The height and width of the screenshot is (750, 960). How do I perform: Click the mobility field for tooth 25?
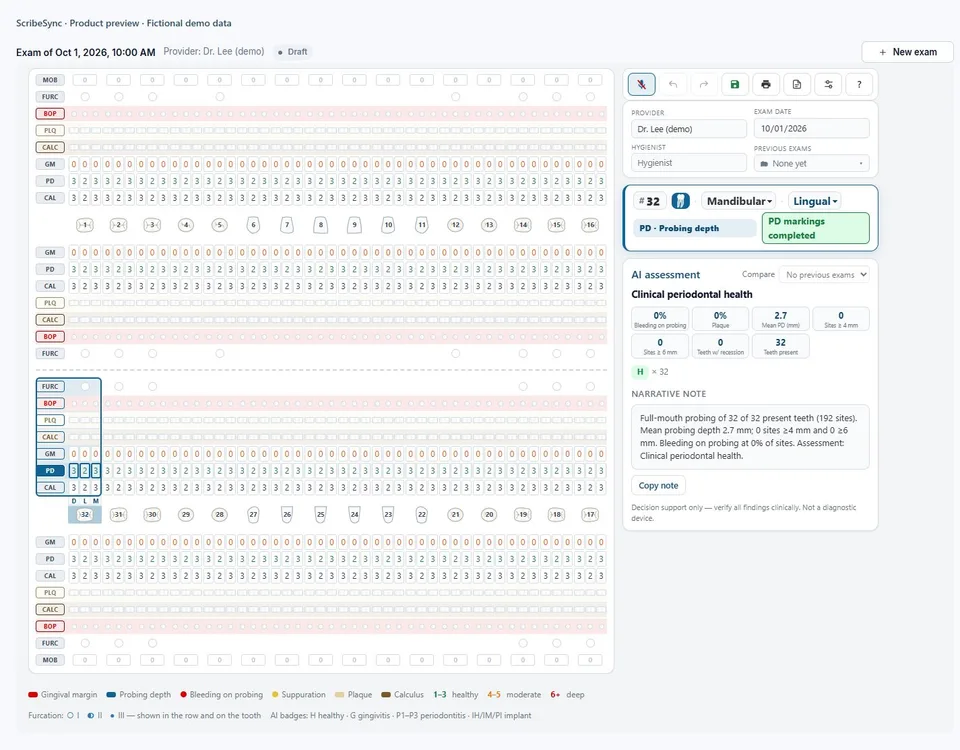[321, 660]
